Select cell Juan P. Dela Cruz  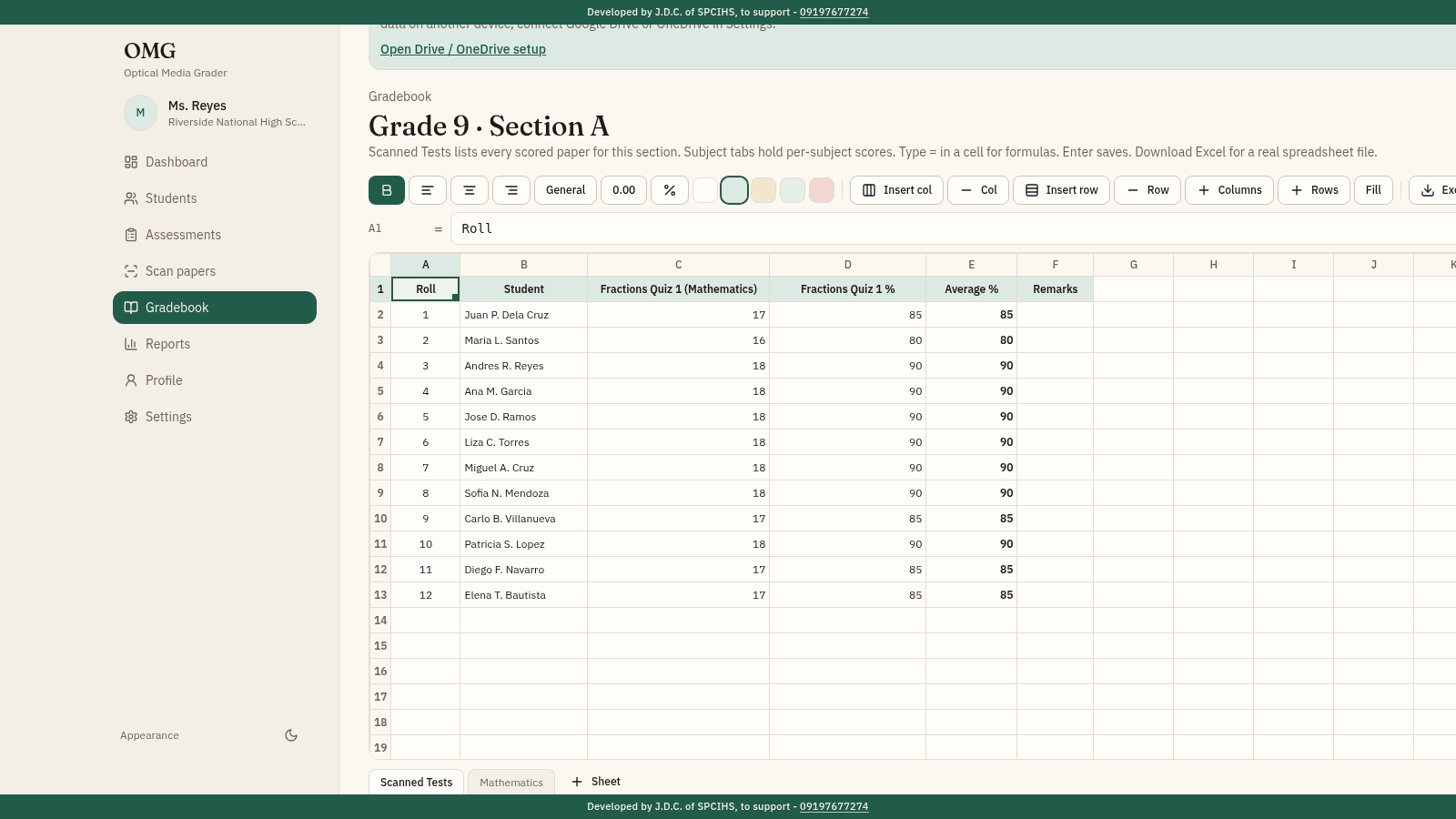coord(523,315)
